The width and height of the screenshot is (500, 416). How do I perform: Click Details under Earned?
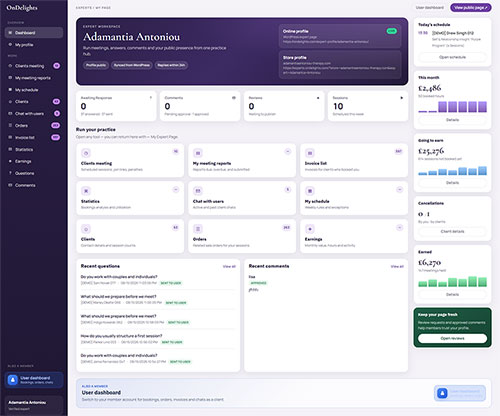[x=452, y=295]
